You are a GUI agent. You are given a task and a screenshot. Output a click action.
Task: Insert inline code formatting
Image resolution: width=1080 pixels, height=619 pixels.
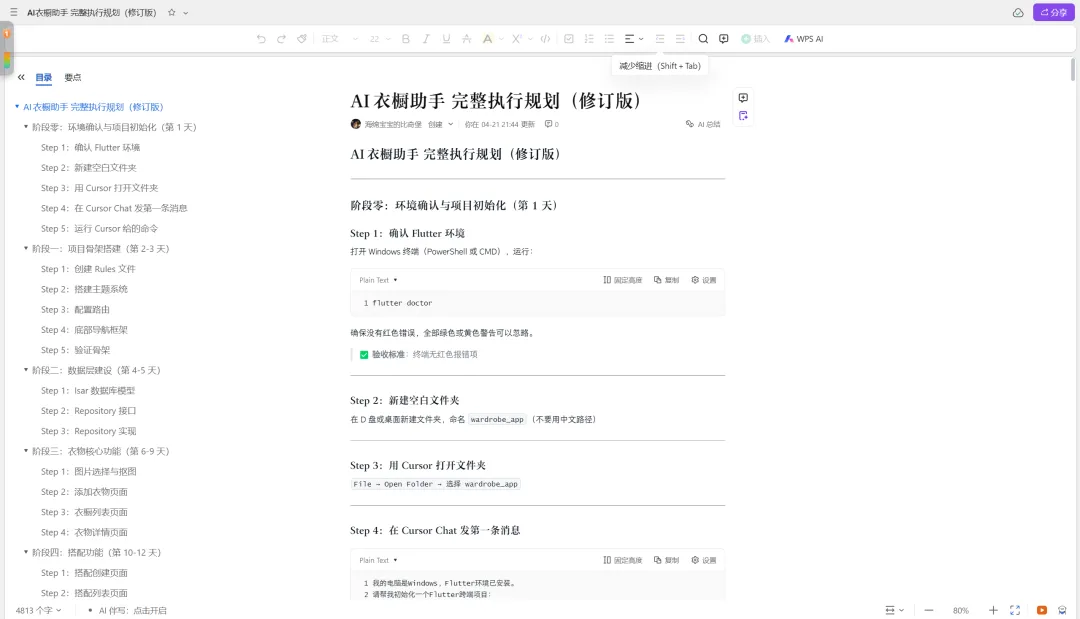(546, 39)
